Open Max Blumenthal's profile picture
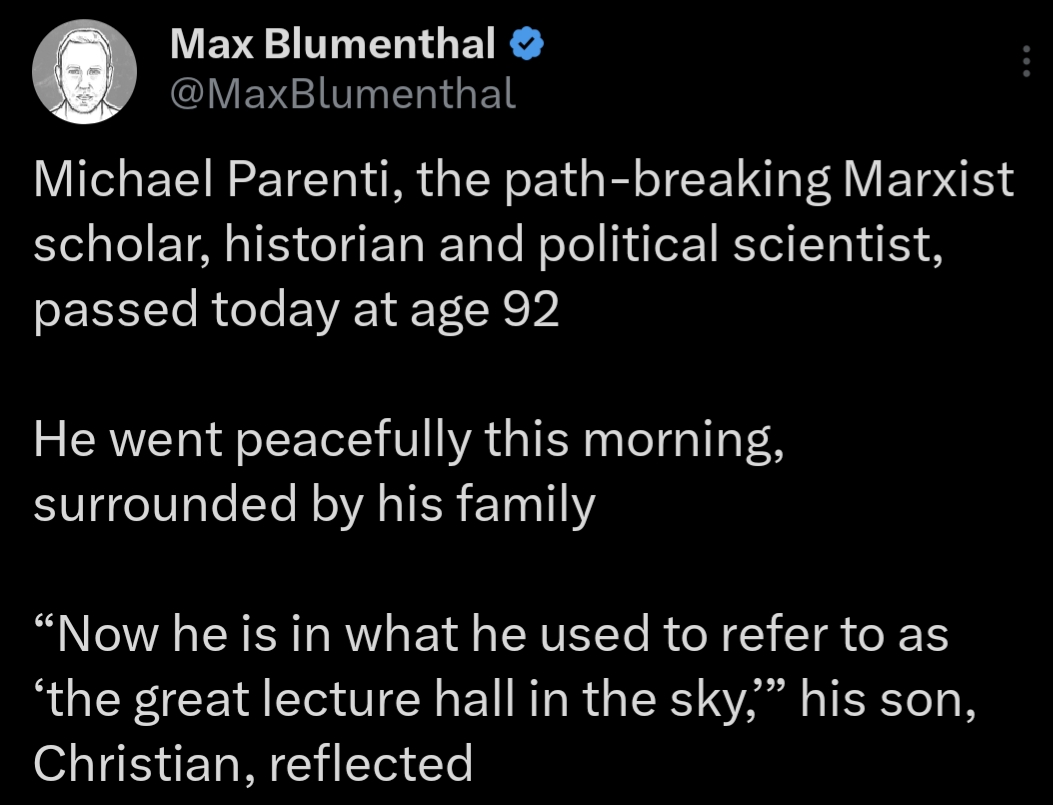1053x805 pixels. [84, 70]
